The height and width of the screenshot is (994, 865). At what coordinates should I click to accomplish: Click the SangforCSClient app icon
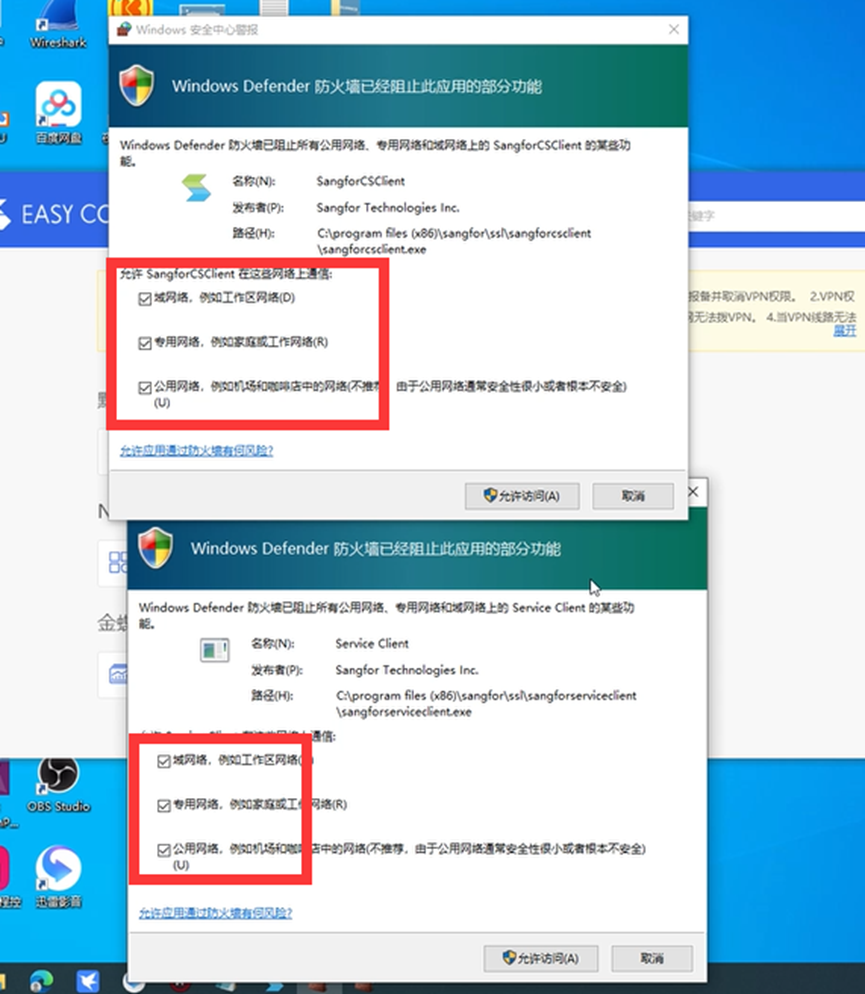tap(192, 189)
